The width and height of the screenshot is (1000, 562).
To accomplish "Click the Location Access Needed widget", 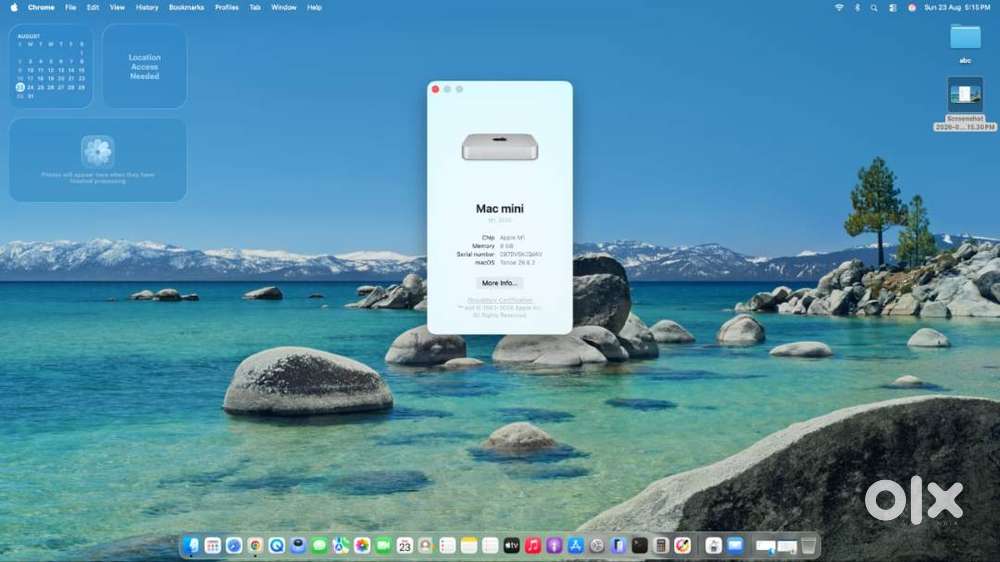I will [x=145, y=66].
